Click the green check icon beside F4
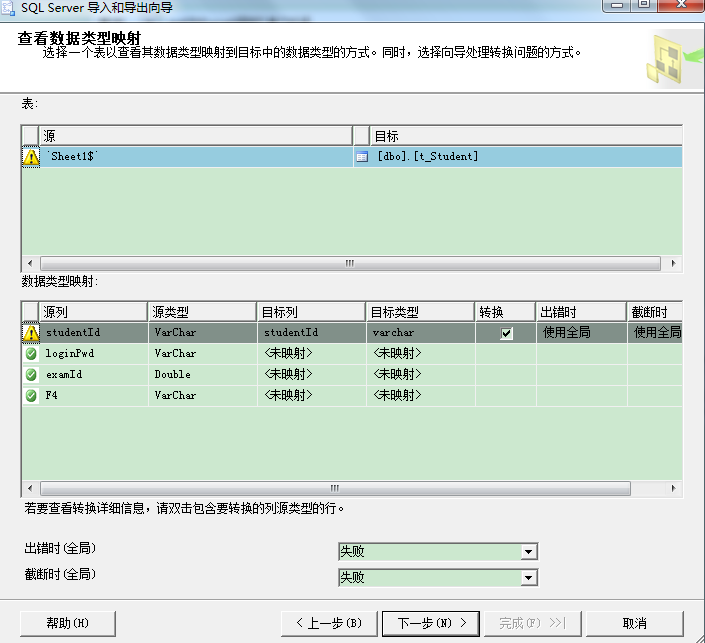The image size is (705, 643). pyautogui.click(x=31, y=396)
